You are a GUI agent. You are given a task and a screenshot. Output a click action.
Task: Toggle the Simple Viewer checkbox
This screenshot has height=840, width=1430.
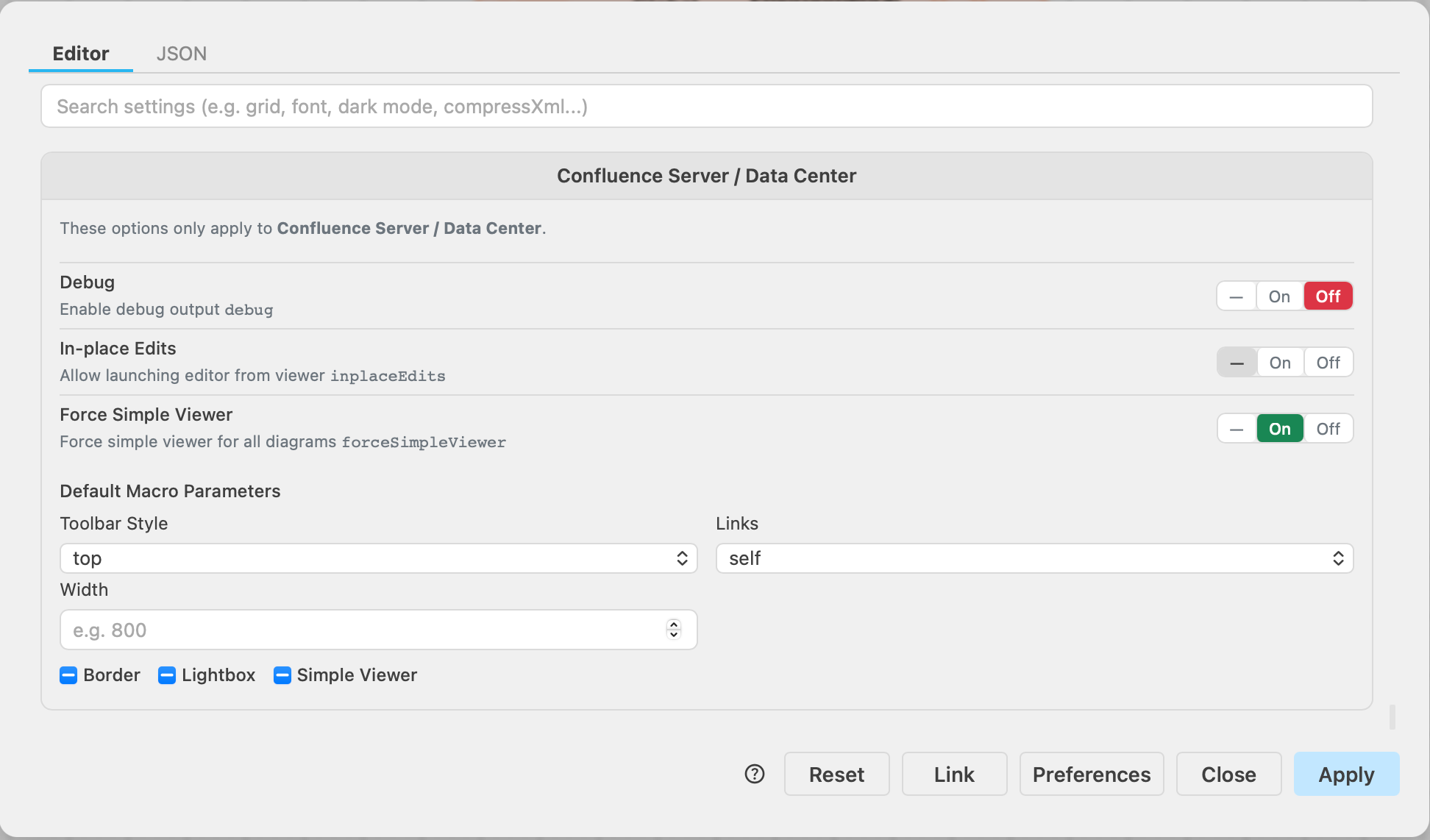[282, 675]
